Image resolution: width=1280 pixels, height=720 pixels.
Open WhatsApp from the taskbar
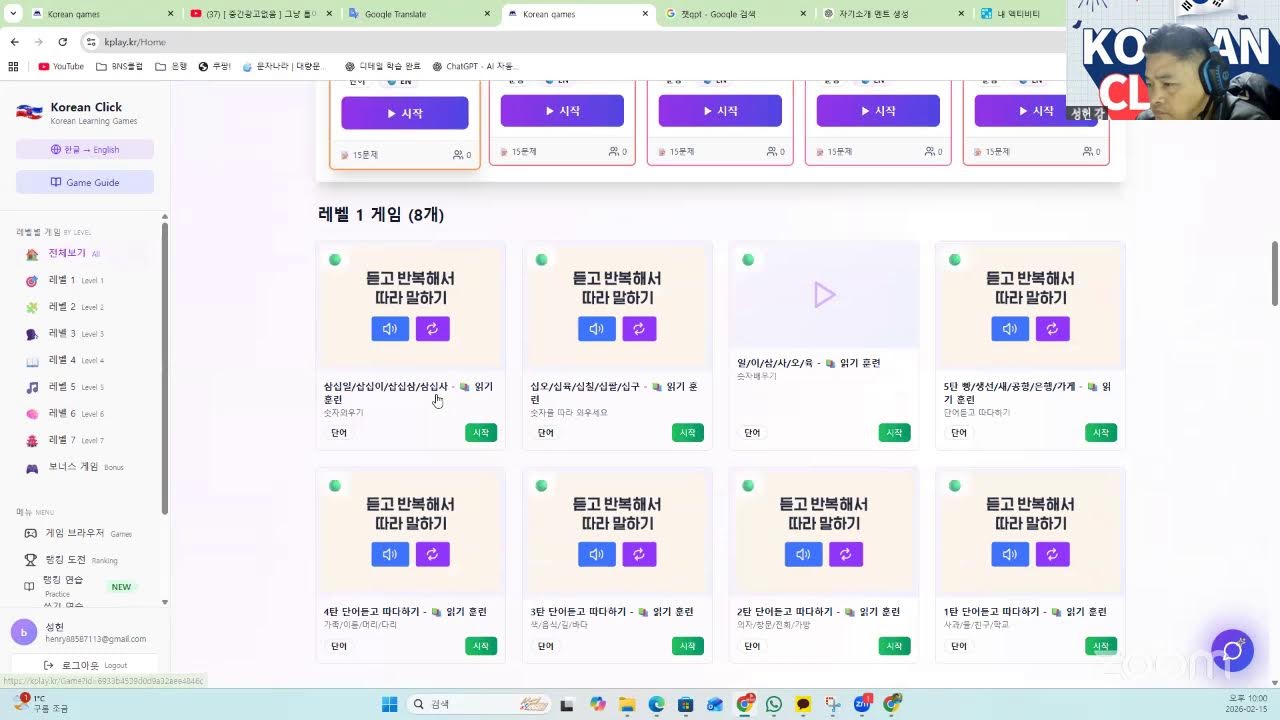[x=774, y=704]
